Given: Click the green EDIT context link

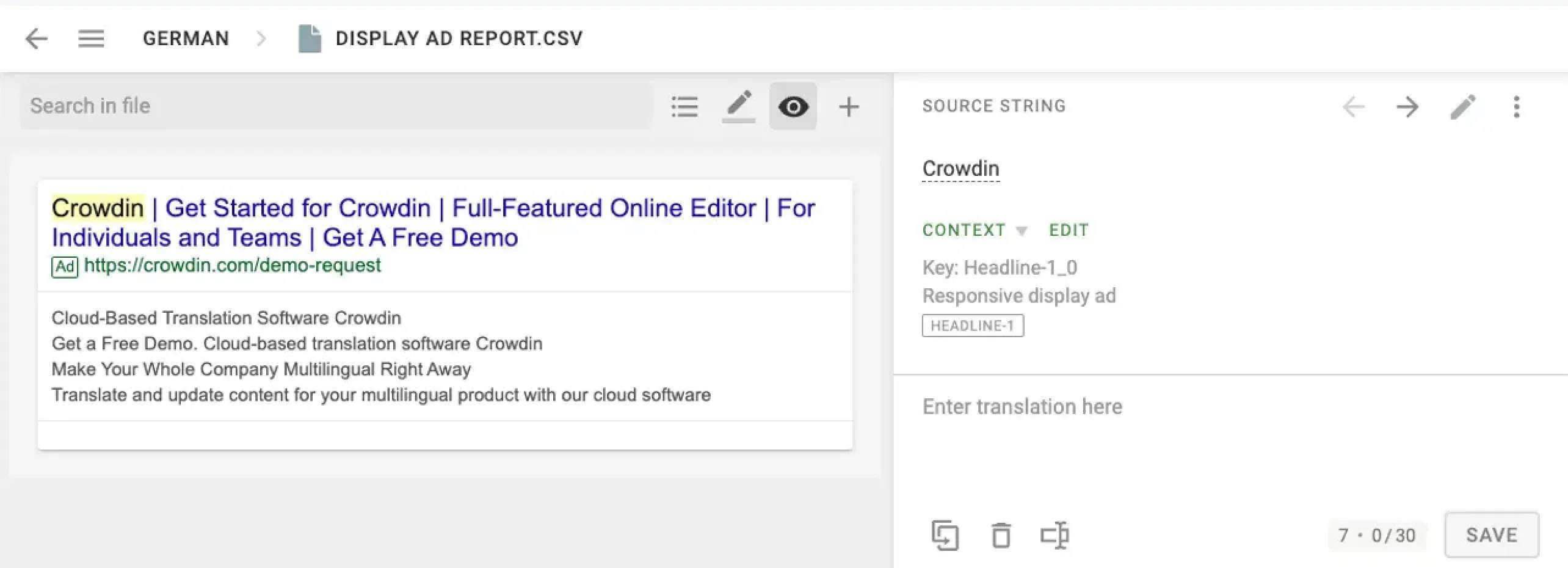Looking at the screenshot, I should [1069, 230].
